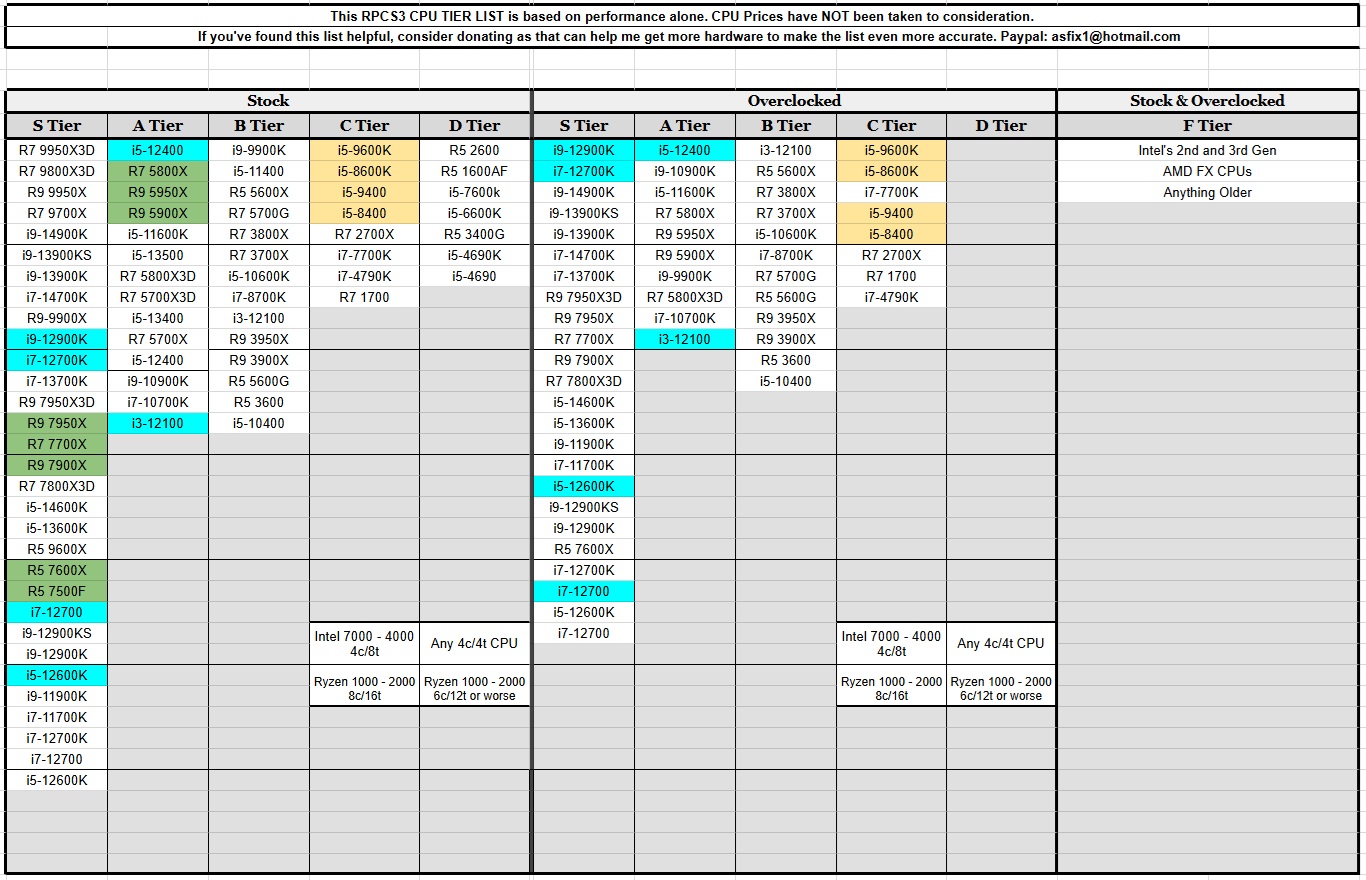Click the cyan i7-12700 cell under Stock
The height and width of the screenshot is (880, 1366).
click(x=57, y=612)
